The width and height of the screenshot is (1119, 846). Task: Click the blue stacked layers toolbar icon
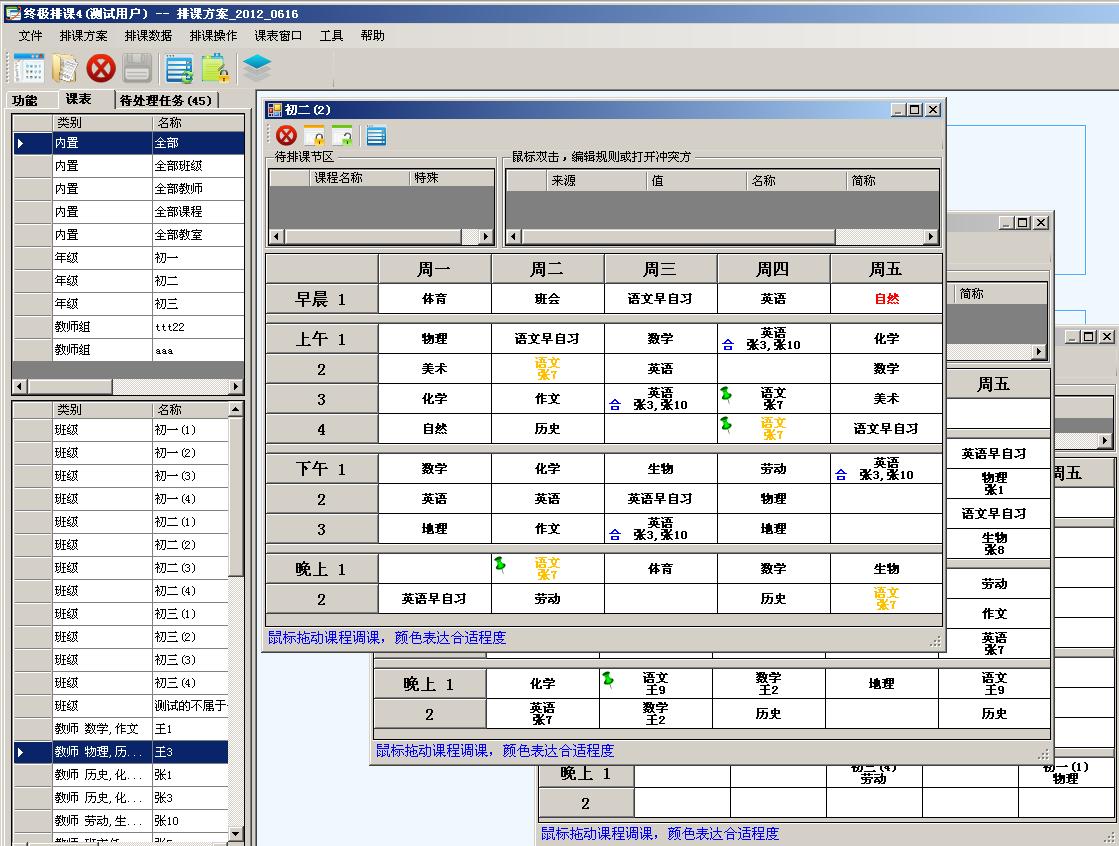(257, 68)
